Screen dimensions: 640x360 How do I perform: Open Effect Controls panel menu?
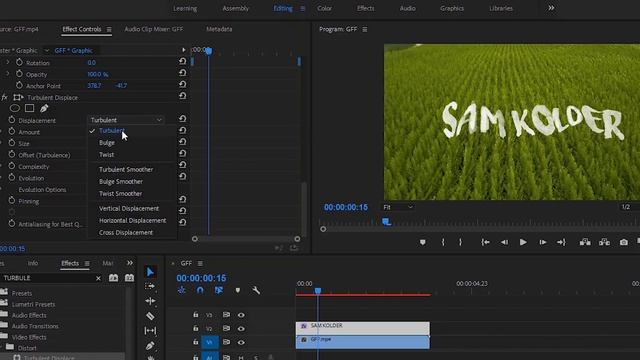tap(109, 29)
